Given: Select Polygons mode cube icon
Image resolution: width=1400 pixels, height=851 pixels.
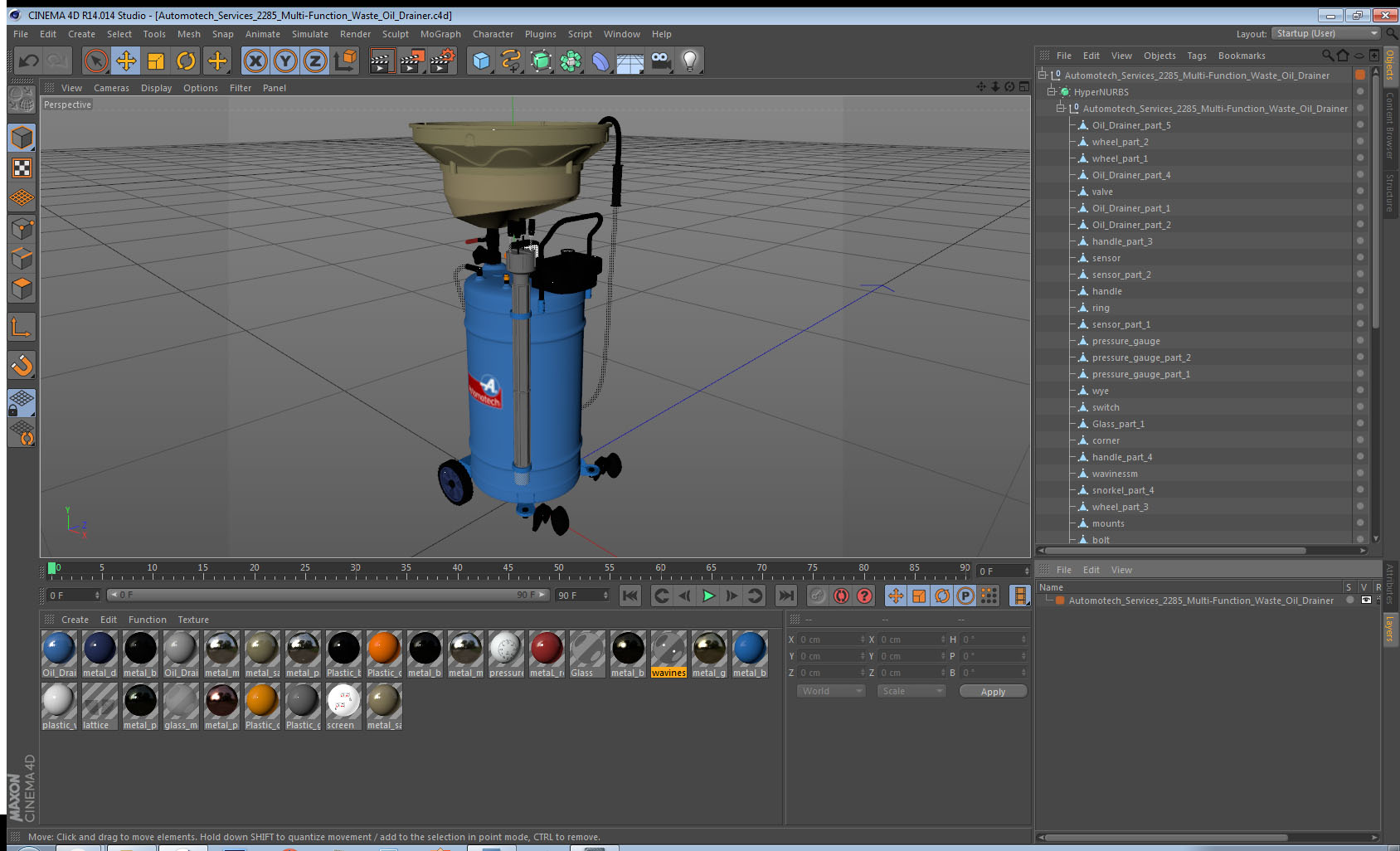Looking at the screenshot, I should pyautogui.click(x=22, y=289).
